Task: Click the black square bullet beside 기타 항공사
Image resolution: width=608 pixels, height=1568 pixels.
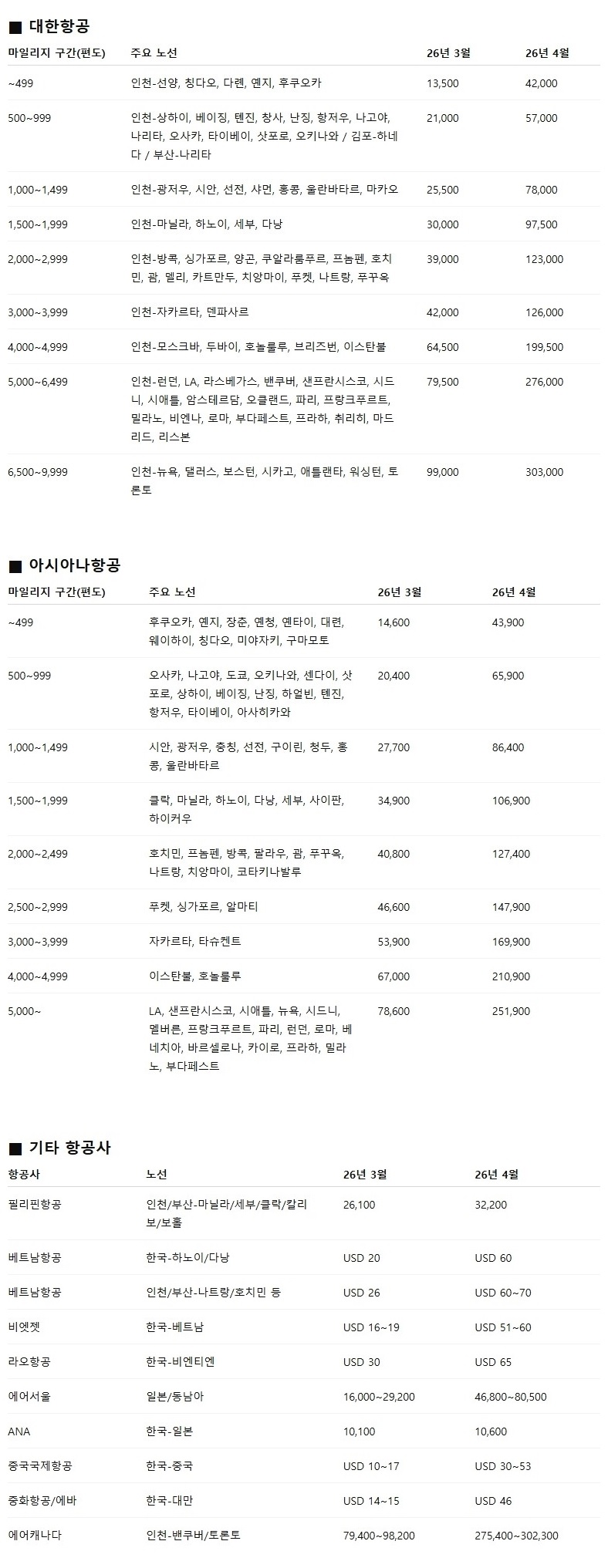Action: pos(15,1149)
